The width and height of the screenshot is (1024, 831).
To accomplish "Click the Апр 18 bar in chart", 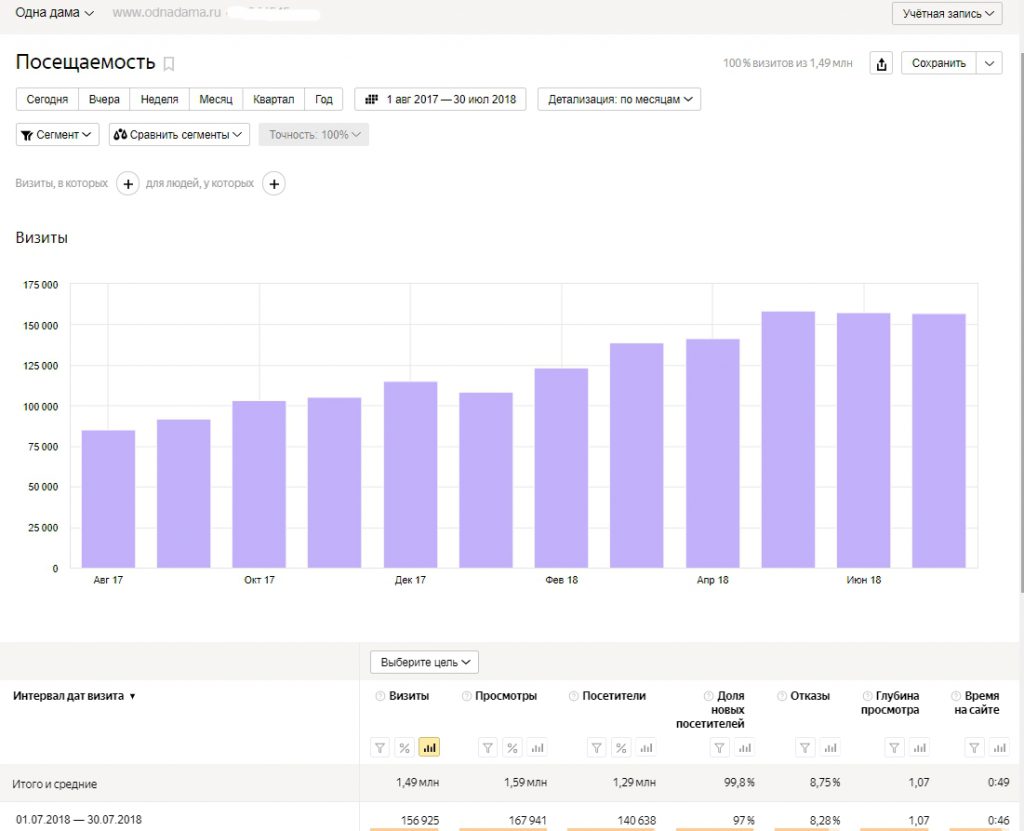I will [712, 453].
